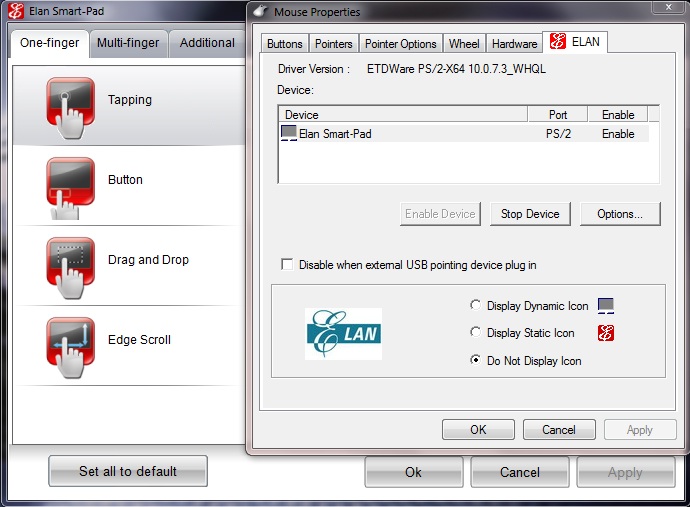Open the Hardware tab
690x507 pixels.
tap(514, 44)
